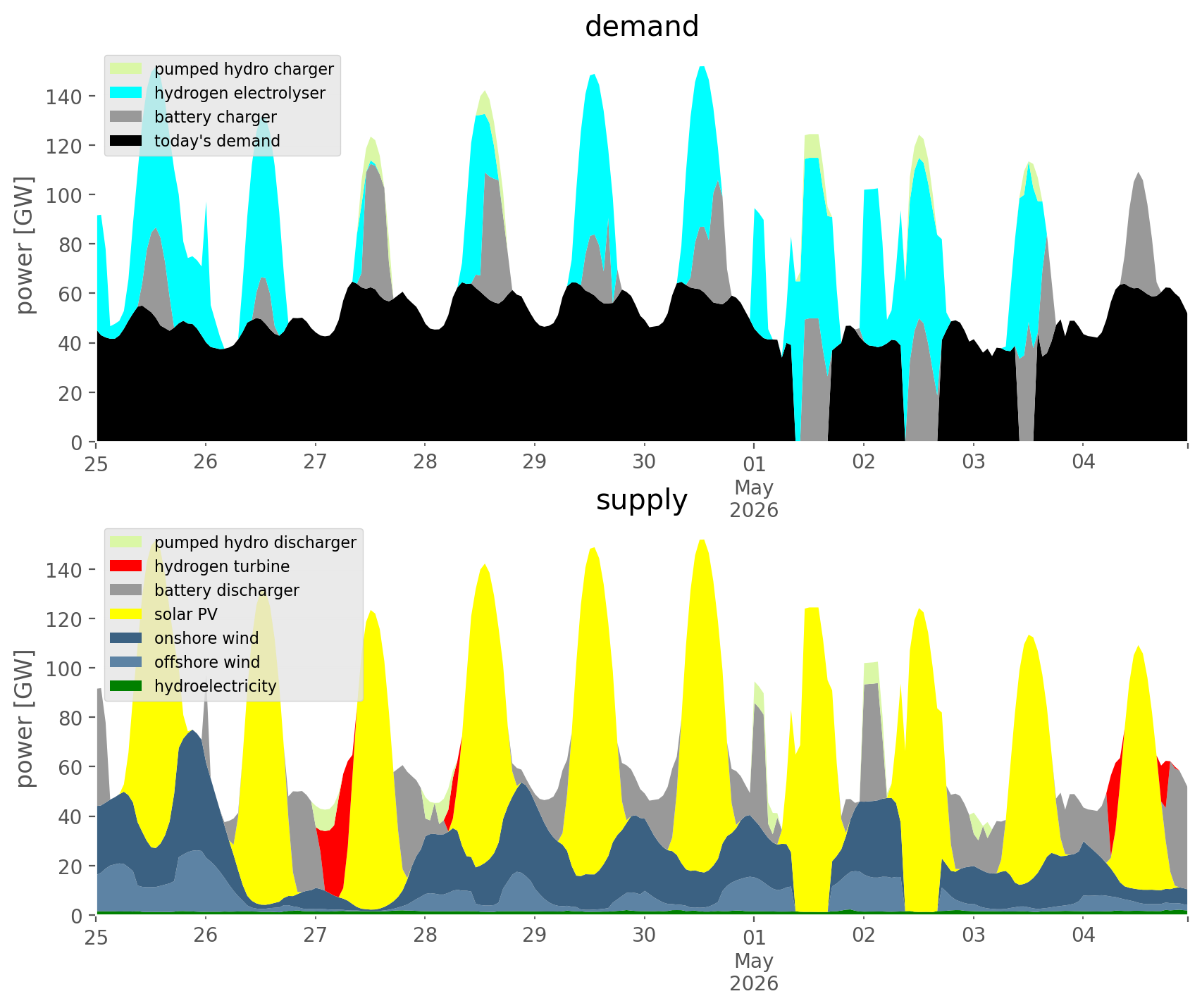Click the black today's demand legend swatch
The height and width of the screenshot is (1008, 1202).
pos(127,140)
